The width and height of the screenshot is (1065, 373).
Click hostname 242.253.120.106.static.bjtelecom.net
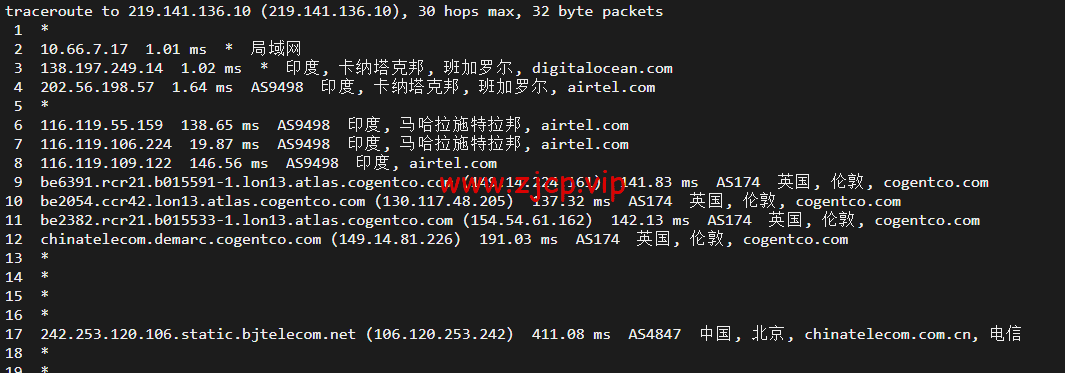point(198,334)
